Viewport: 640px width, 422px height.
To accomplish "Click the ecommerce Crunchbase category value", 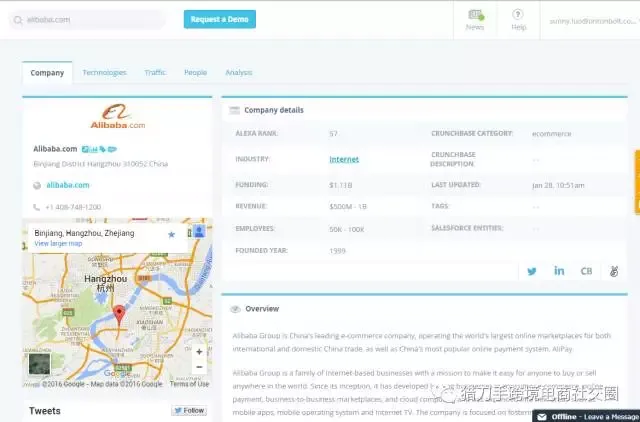I will point(551,134).
